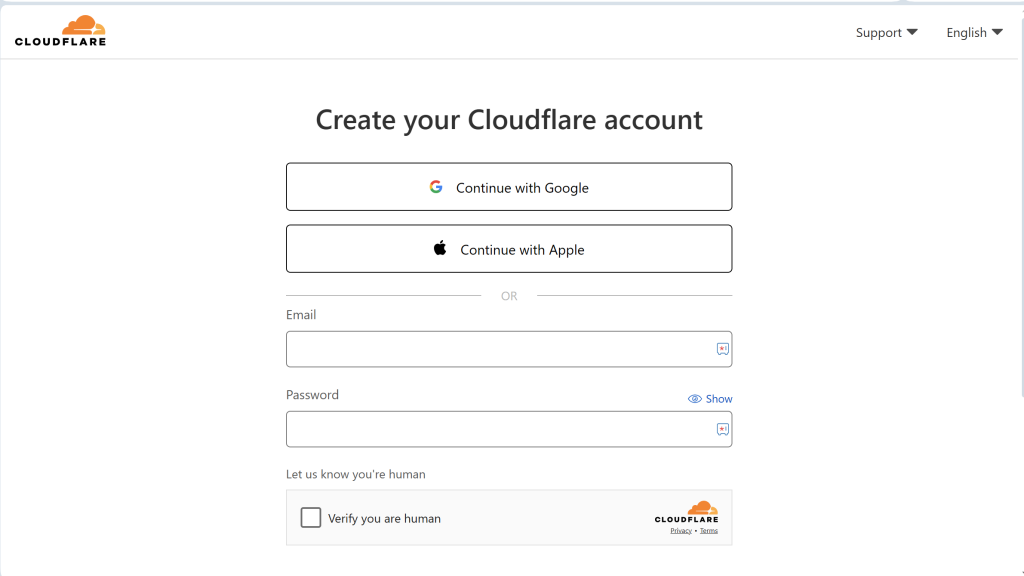The width and height of the screenshot is (1024, 576).
Task: Focus the Email input field
Action: tap(509, 349)
